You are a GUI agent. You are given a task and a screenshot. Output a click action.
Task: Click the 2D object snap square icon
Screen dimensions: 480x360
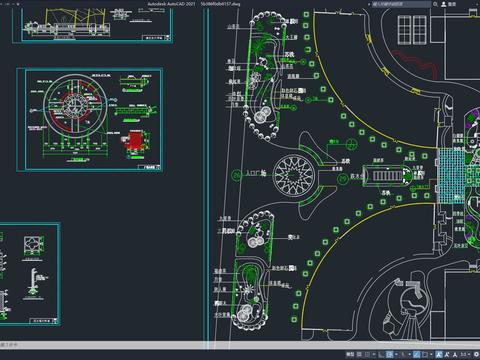click(425, 354)
